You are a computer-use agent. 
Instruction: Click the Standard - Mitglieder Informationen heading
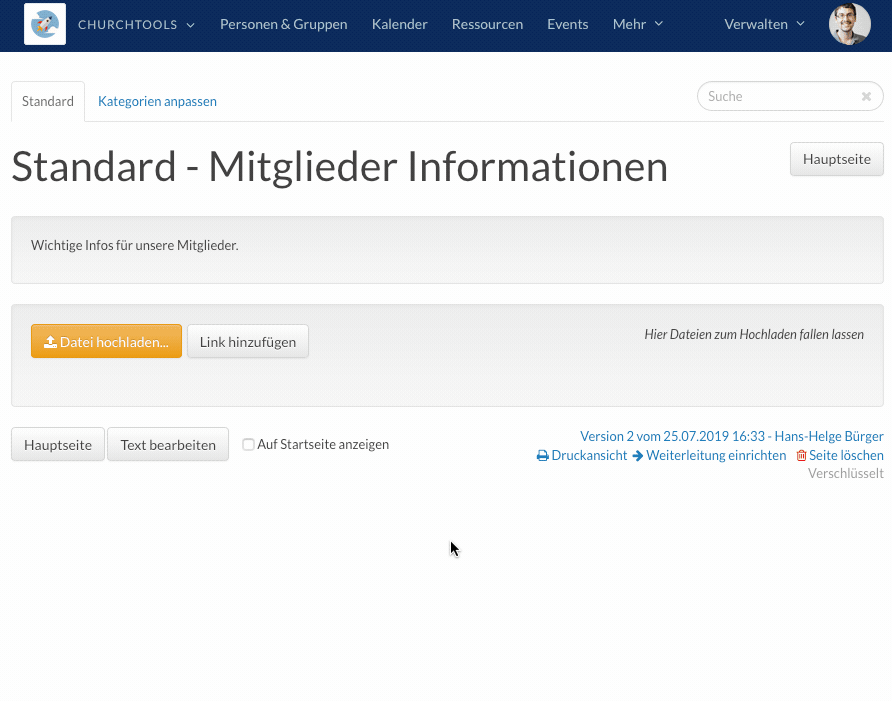pos(340,166)
